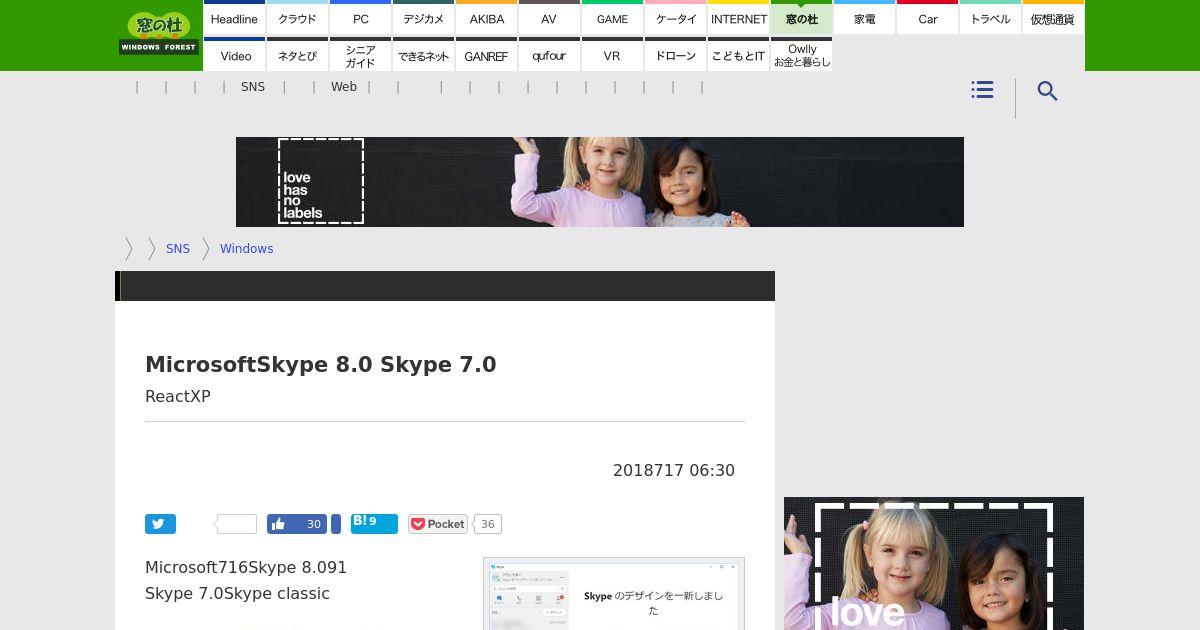This screenshot has height=630, width=1200.
Task: Switch to the こどもとIT site tab
Action: [x=739, y=55]
